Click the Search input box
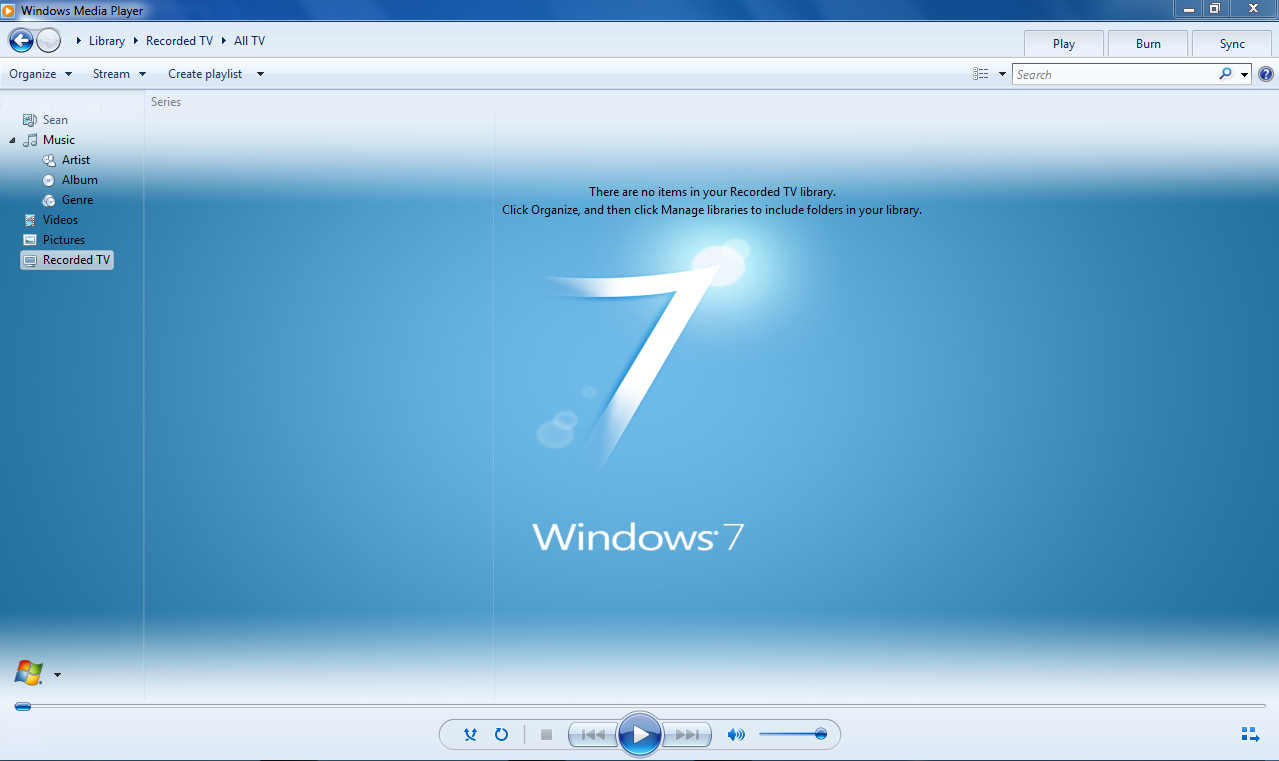The image size is (1279, 761). [1114, 74]
